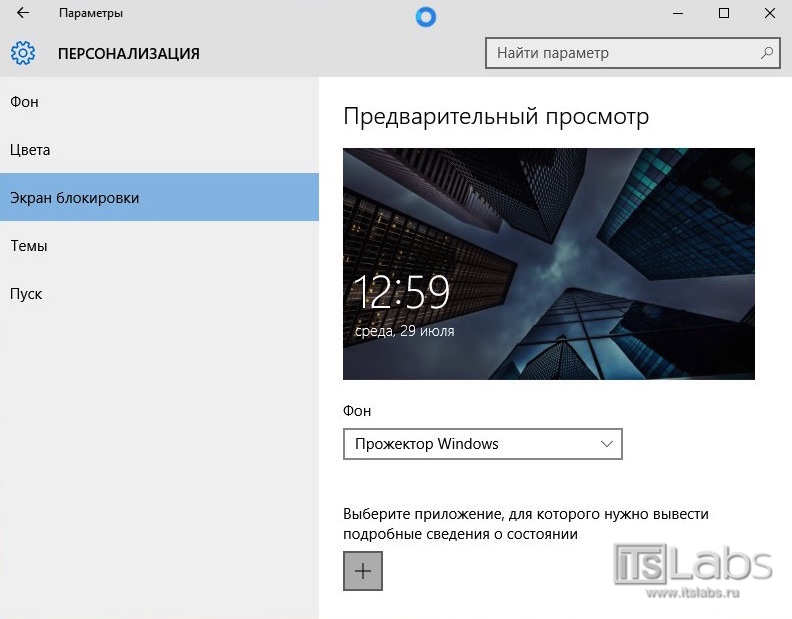Minimize the Параметры window
Image resolution: width=792 pixels, height=619 pixels.
point(678,14)
